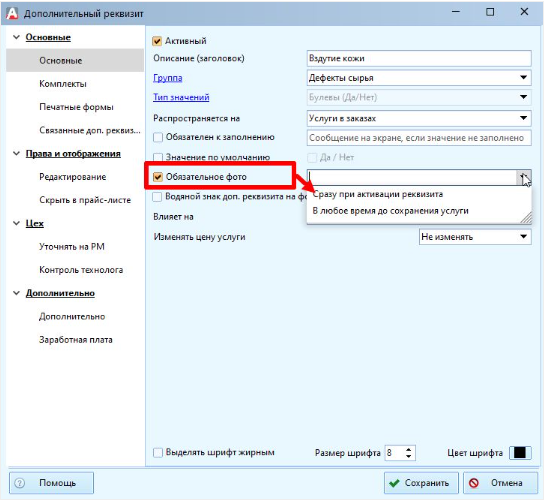Open the Тип значений dropdown arrow

coord(523,97)
